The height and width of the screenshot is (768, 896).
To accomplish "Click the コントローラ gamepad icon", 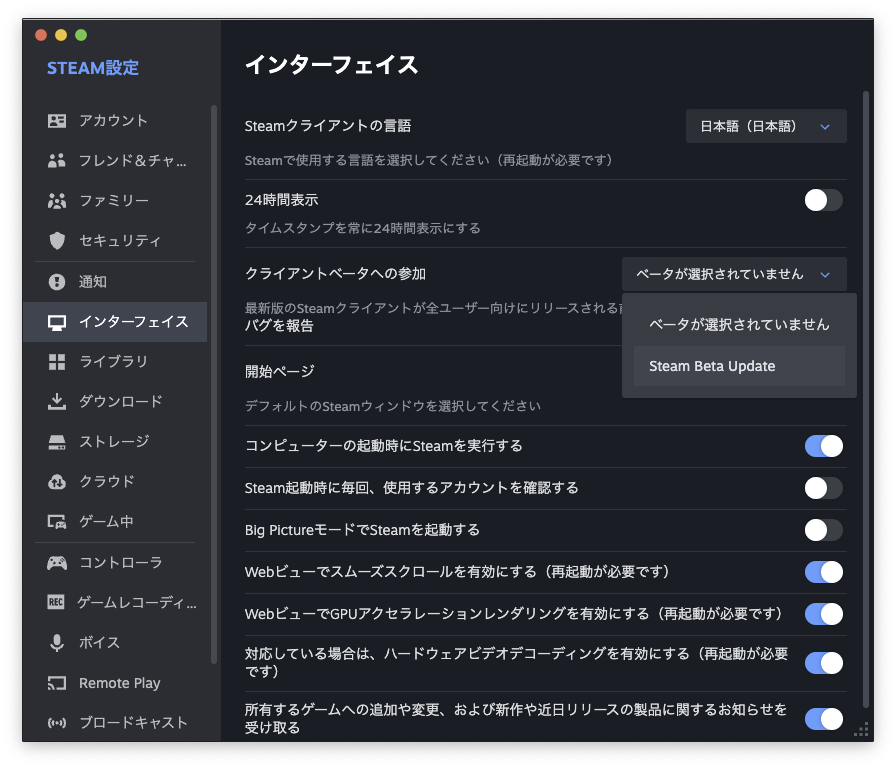I will (x=57, y=563).
